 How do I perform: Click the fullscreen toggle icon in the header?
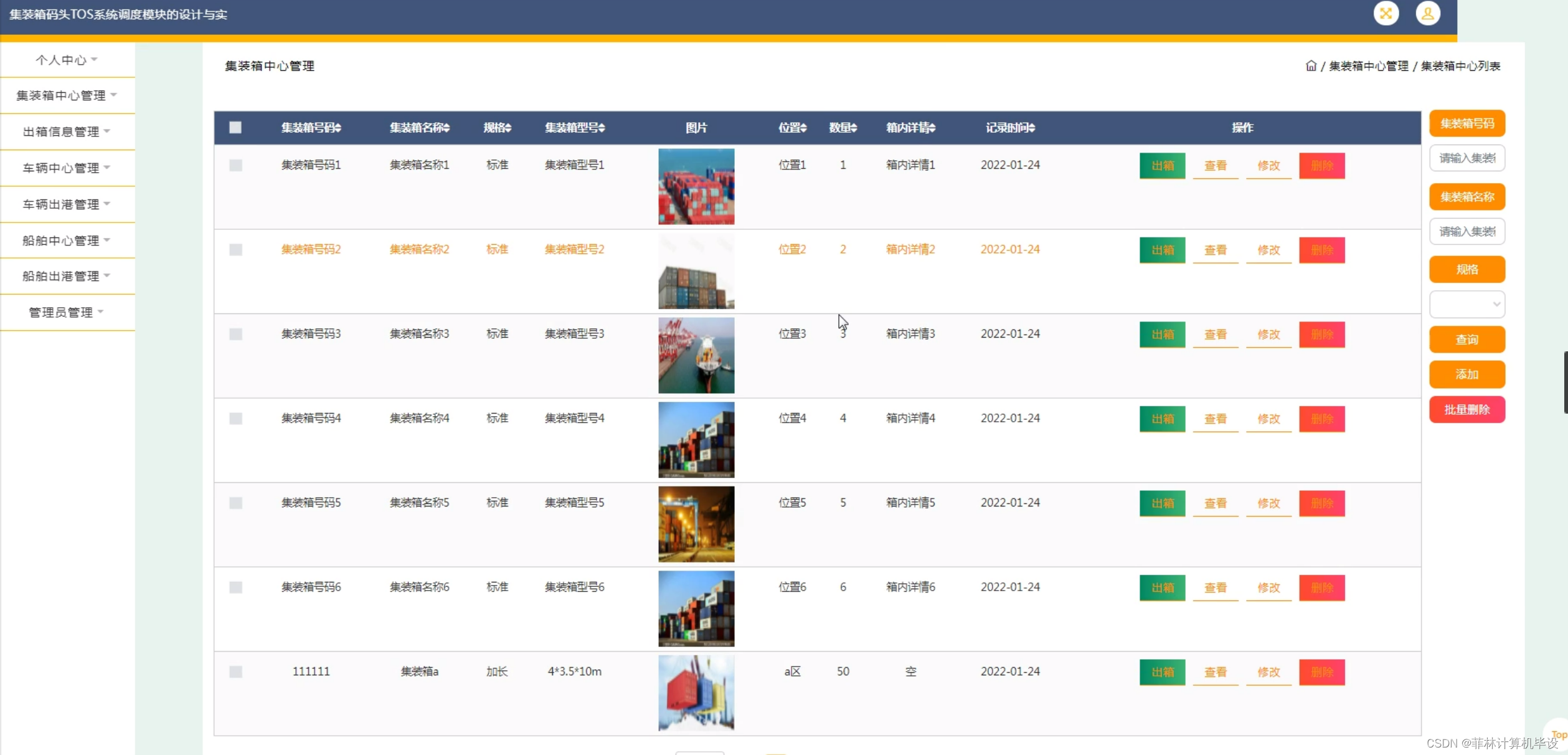[x=1387, y=12]
